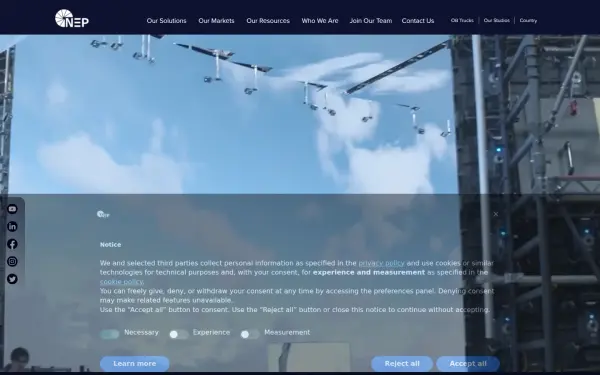Open the Country selector
The height and width of the screenshot is (375, 600).
pyautogui.click(x=528, y=20)
